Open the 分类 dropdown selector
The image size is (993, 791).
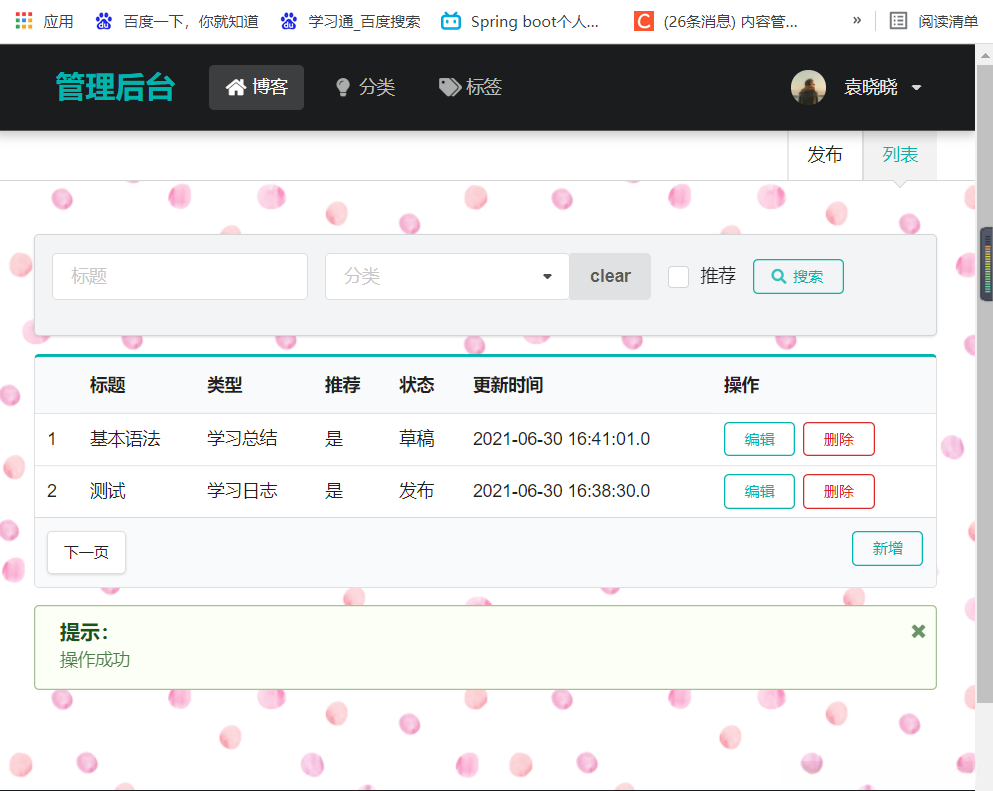pyautogui.click(x=447, y=276)
